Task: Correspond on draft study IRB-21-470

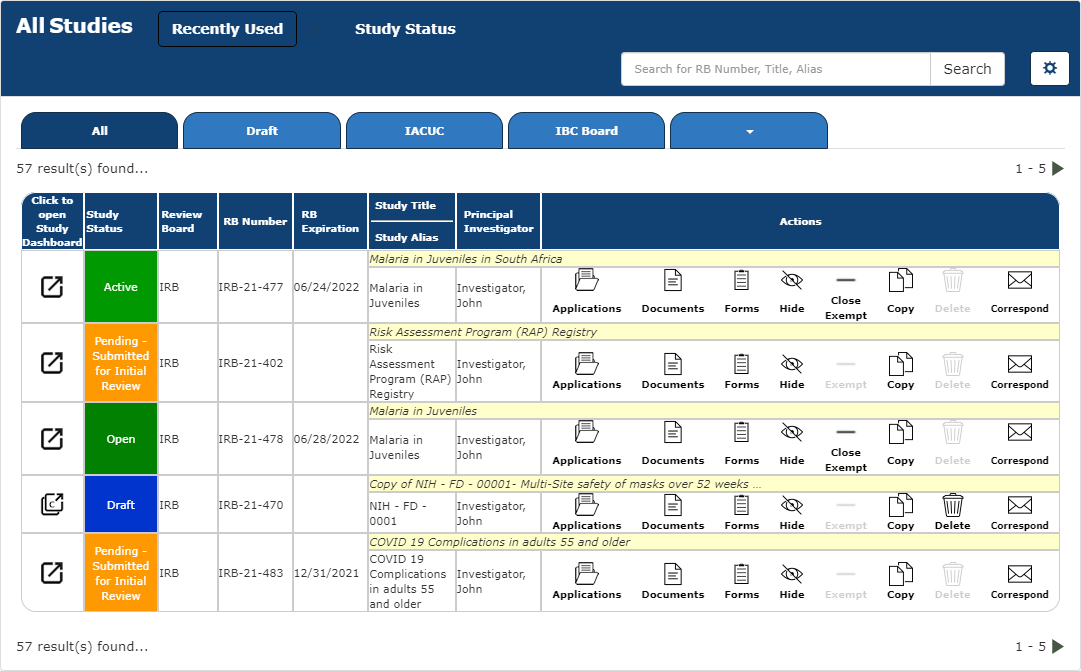Action: pyautogui.click(x=1020, y=512)
